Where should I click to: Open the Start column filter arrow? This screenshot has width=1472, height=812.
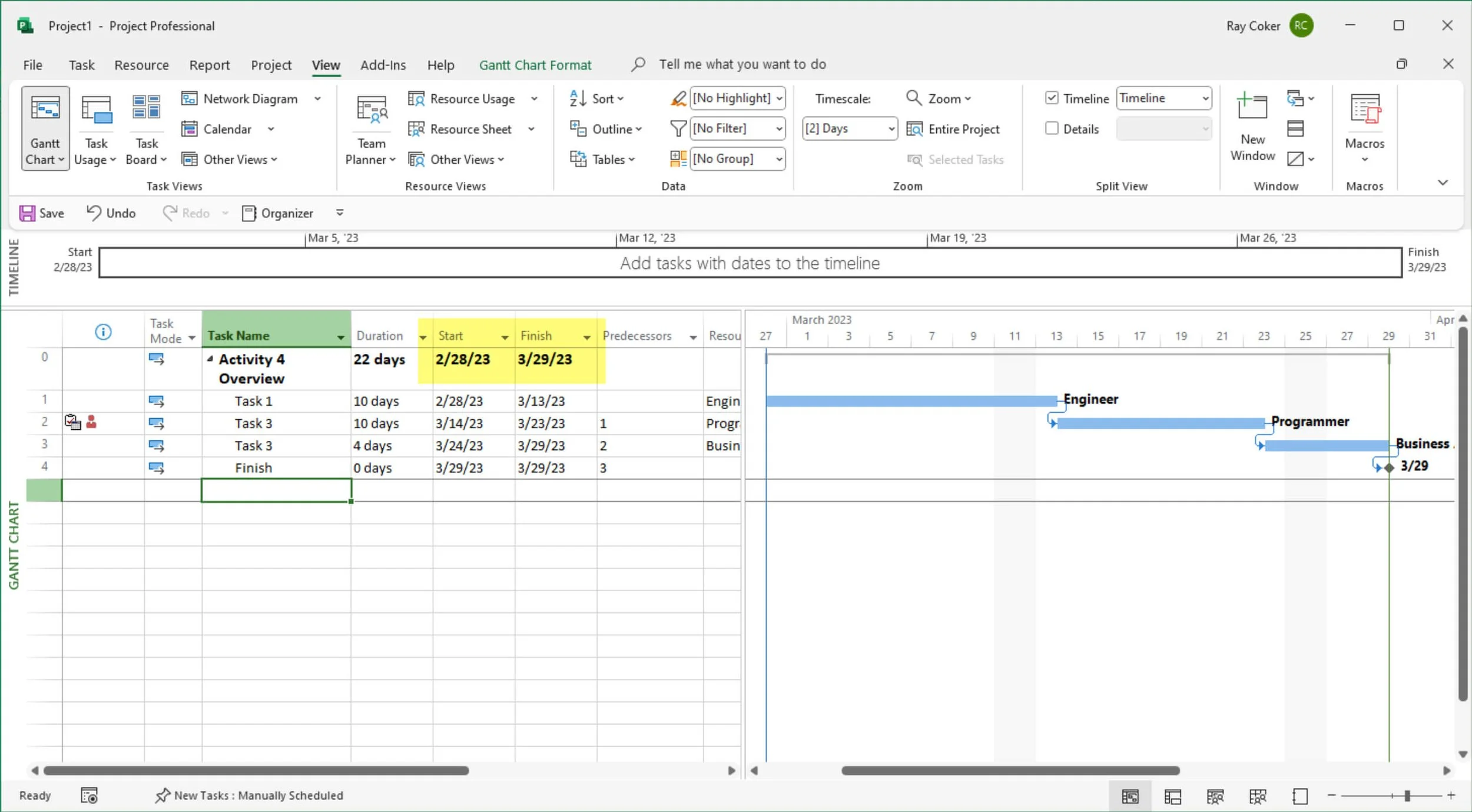505,337
